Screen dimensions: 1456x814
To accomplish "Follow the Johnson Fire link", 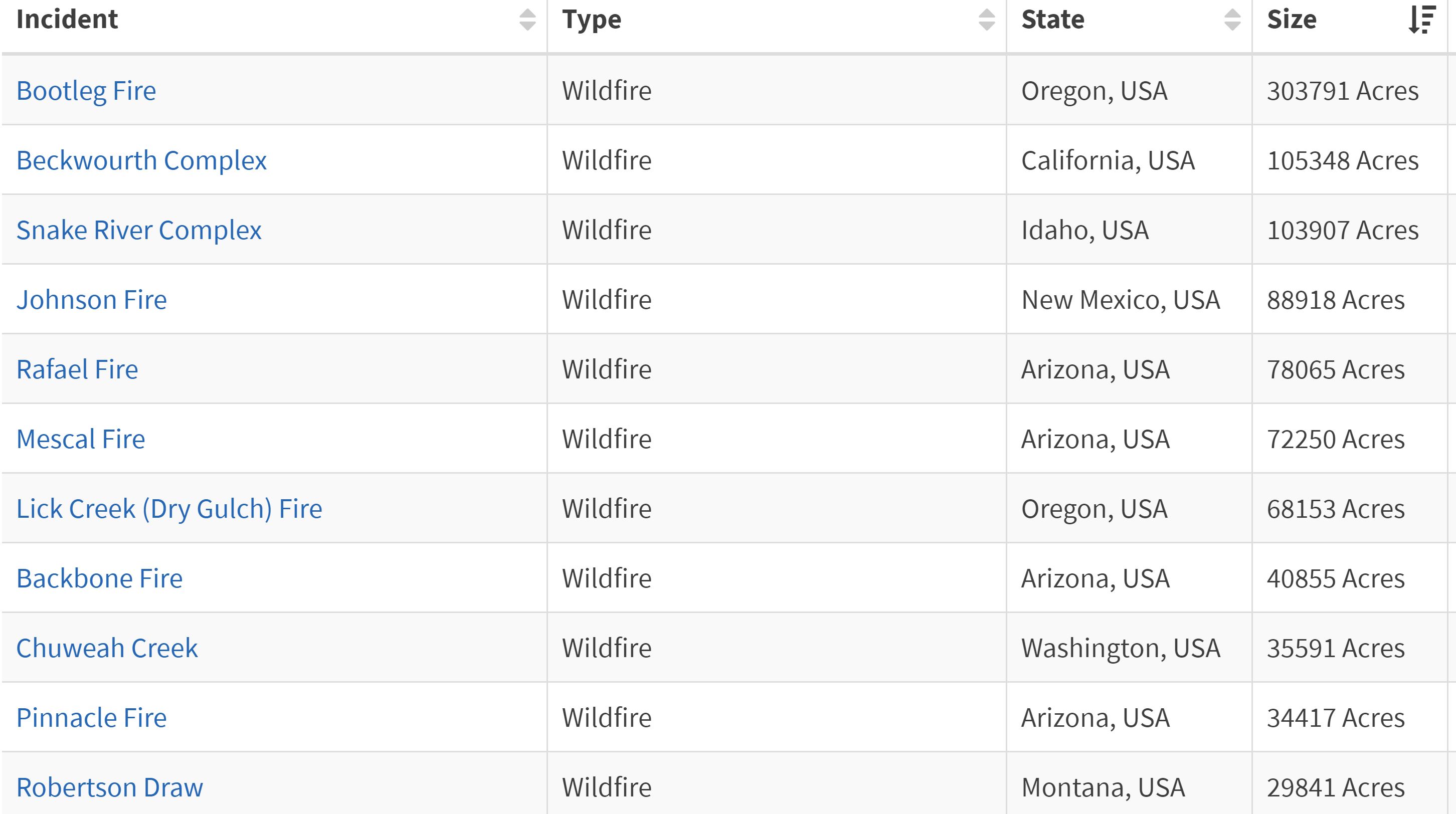I will (x=92, y=300).
